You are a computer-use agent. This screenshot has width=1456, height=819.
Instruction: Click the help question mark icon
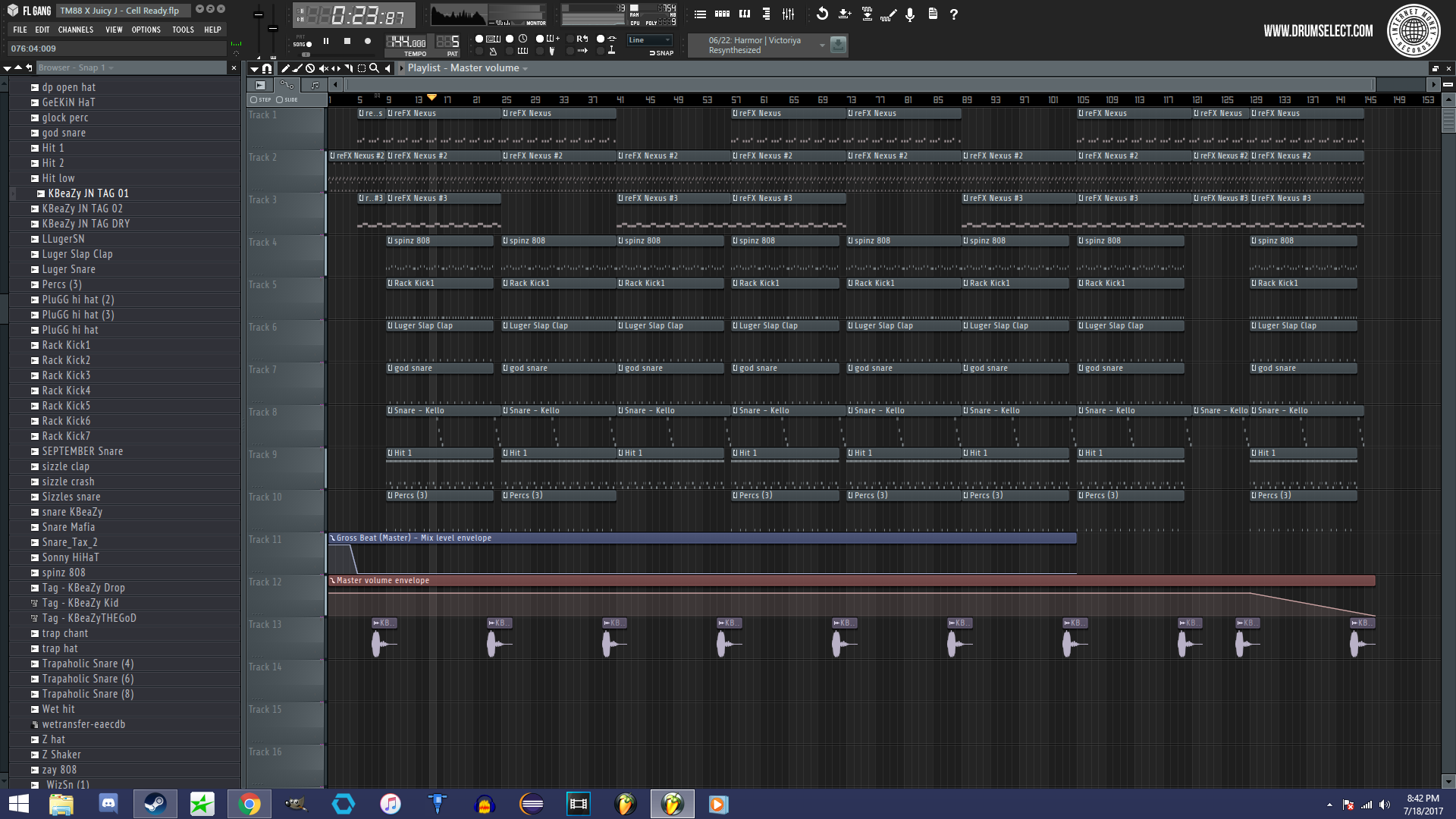953,14
